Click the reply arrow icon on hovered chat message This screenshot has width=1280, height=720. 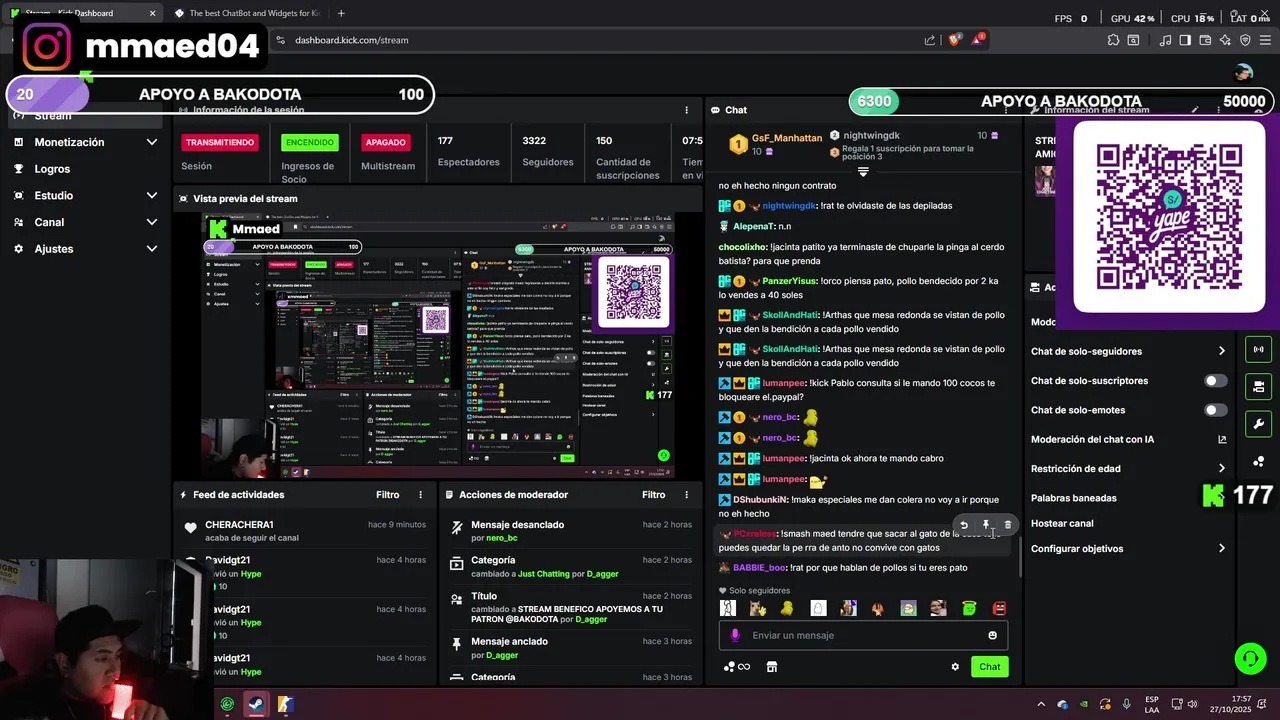pos(964,525)
